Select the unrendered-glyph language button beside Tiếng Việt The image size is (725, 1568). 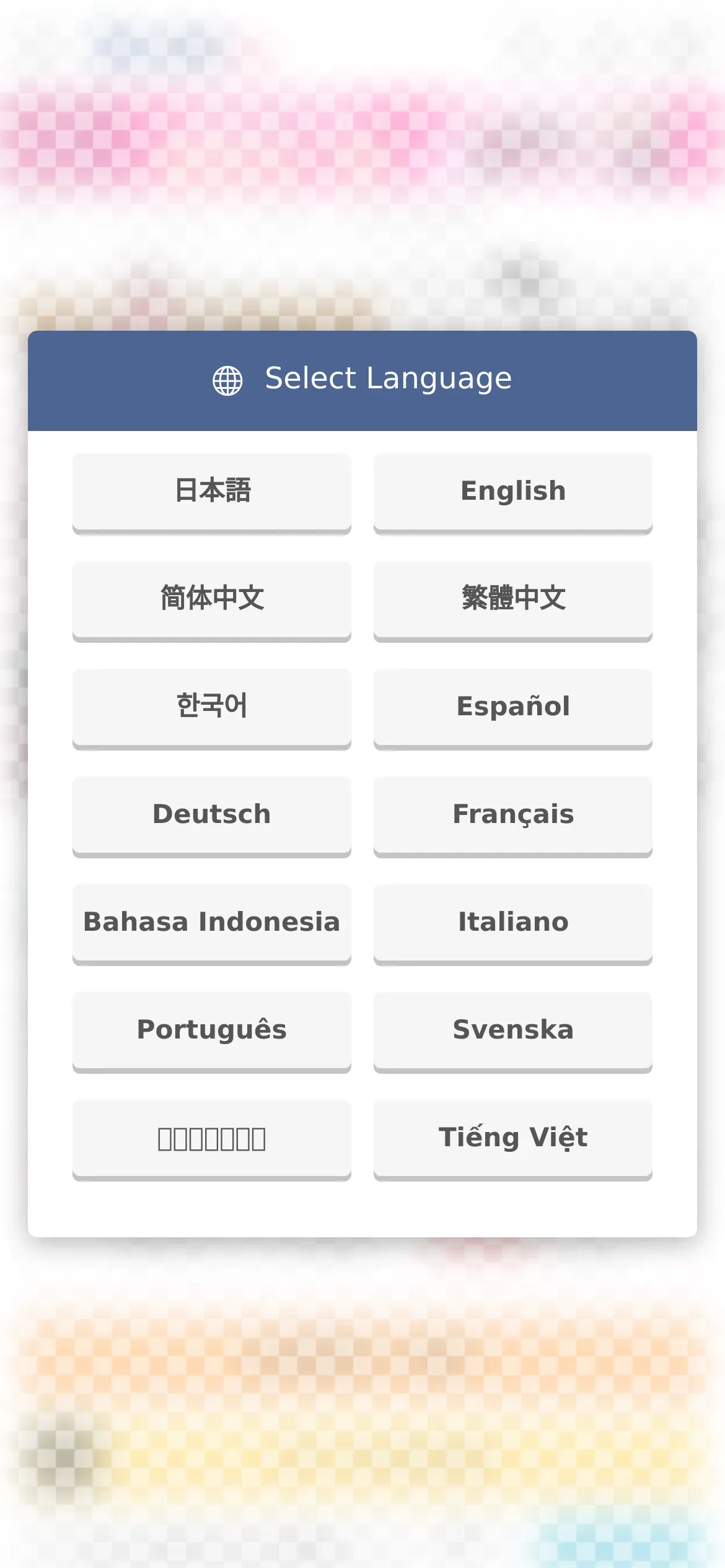pyautogui.click(x=212, y=1139)
